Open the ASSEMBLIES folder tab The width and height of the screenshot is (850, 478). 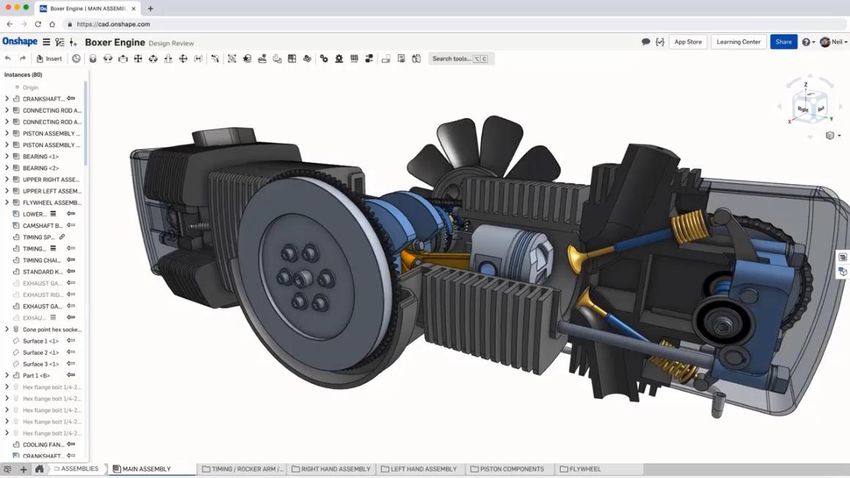tap(76, 469)
